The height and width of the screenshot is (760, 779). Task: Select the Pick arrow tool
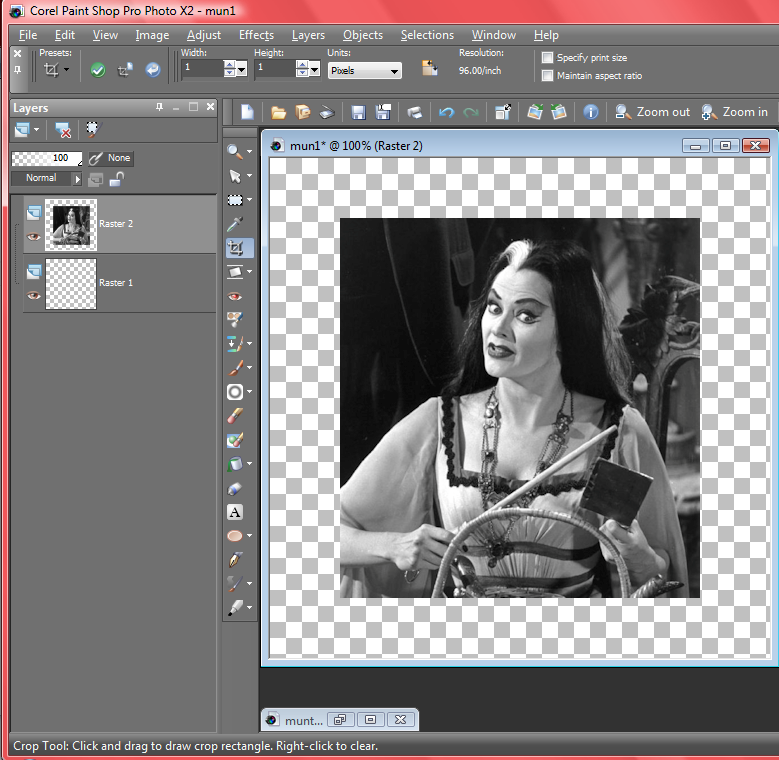234,176
